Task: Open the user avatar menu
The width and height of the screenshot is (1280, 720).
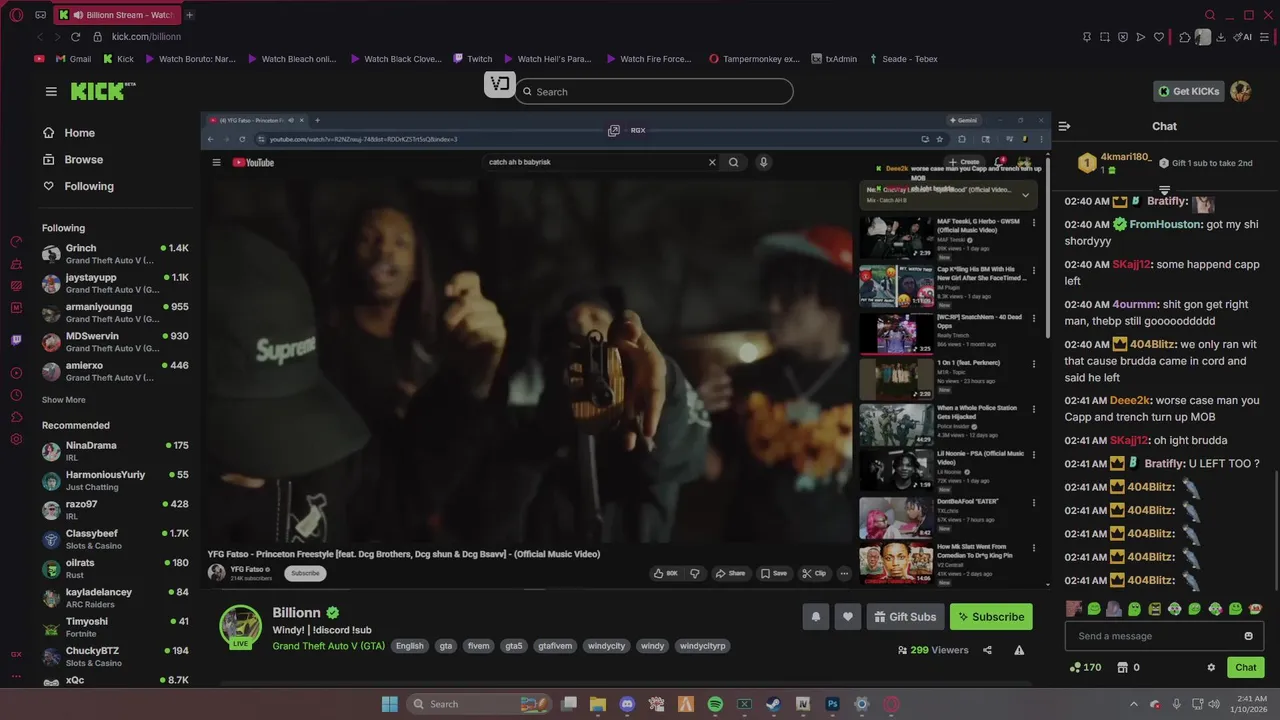Action: 1240,91
